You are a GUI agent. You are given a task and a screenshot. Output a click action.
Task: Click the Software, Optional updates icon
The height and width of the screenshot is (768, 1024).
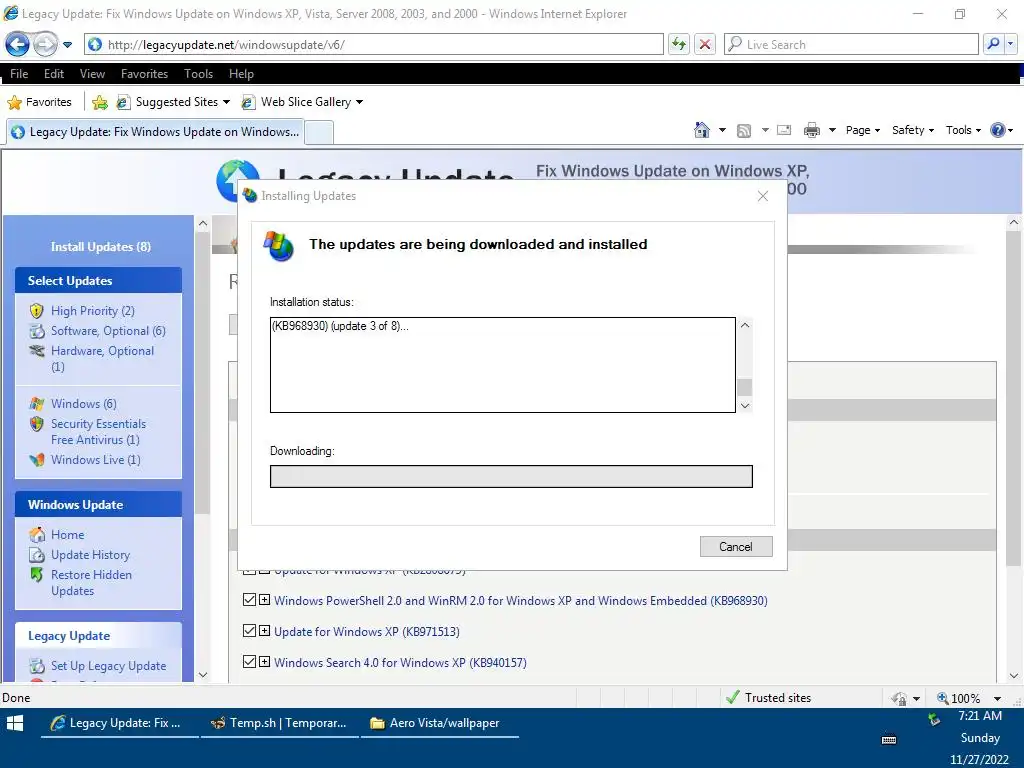pyautogui.click(x=37, y=331)
